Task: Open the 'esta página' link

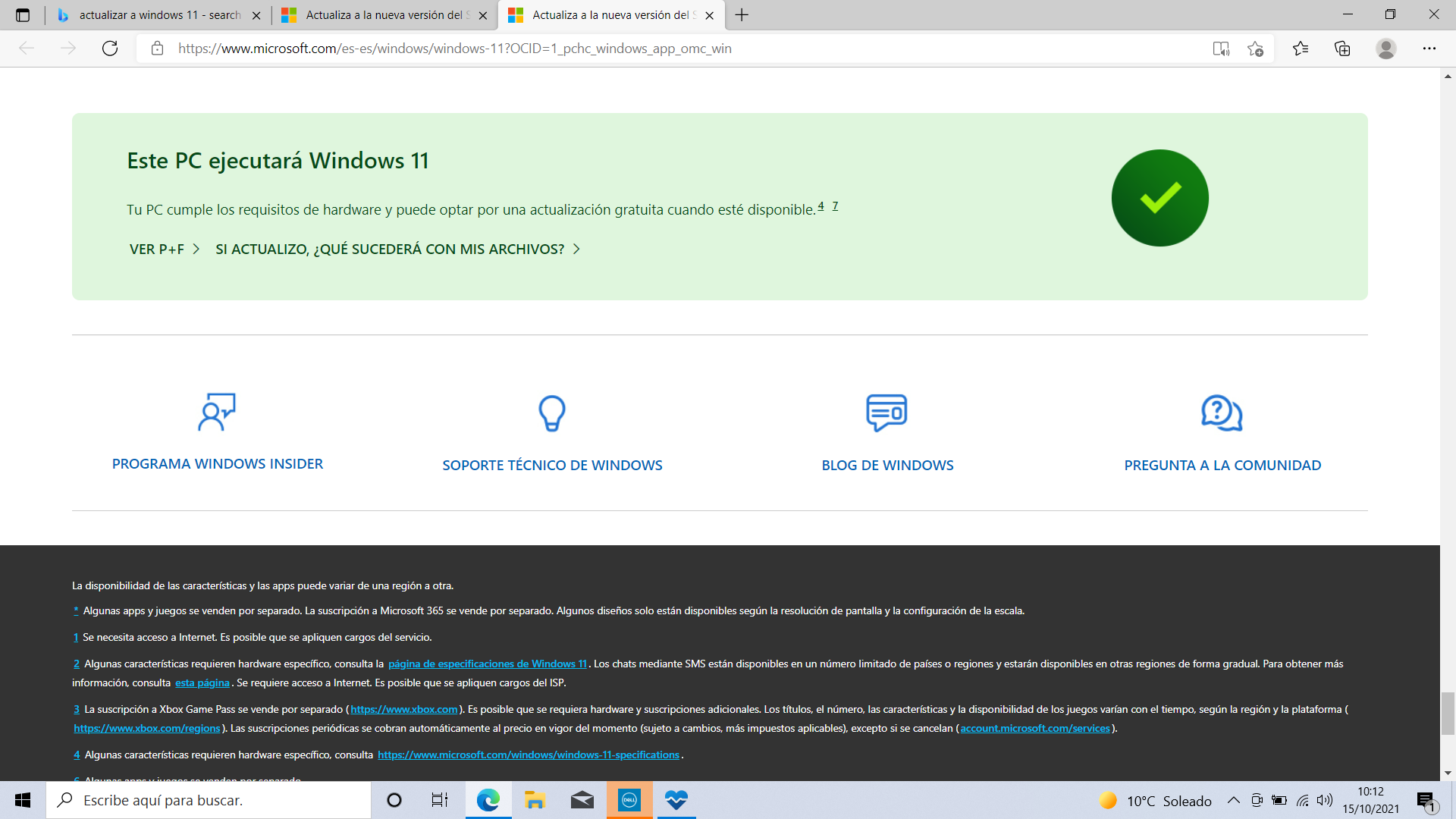Action: [x=202, y=682]
